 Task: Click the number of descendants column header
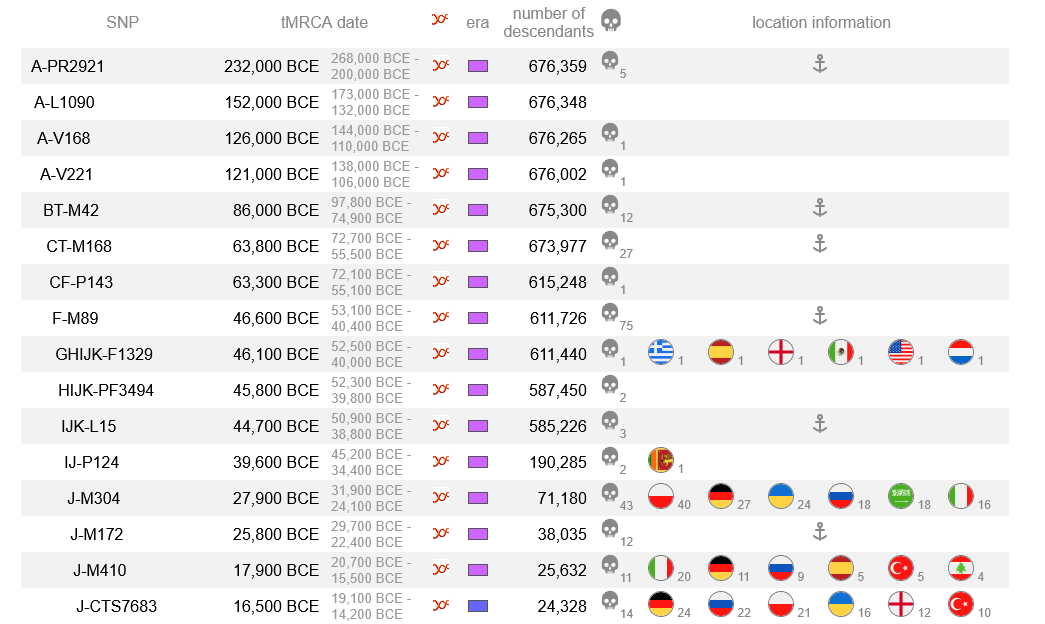click(x=548, y=23)
